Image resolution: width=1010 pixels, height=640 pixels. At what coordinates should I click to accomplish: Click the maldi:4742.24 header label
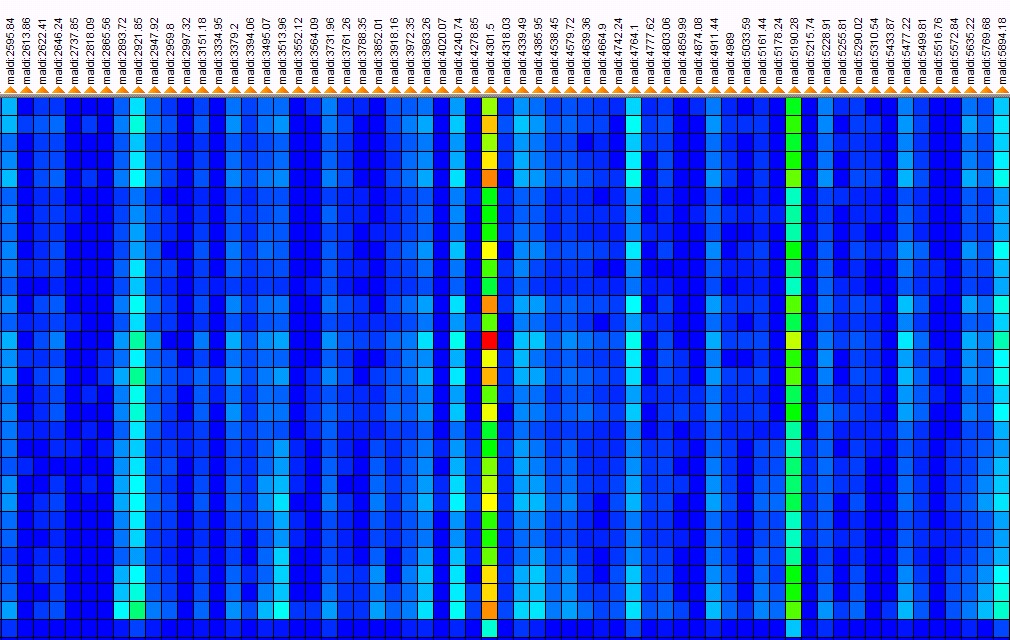click(x=619, y=51)
